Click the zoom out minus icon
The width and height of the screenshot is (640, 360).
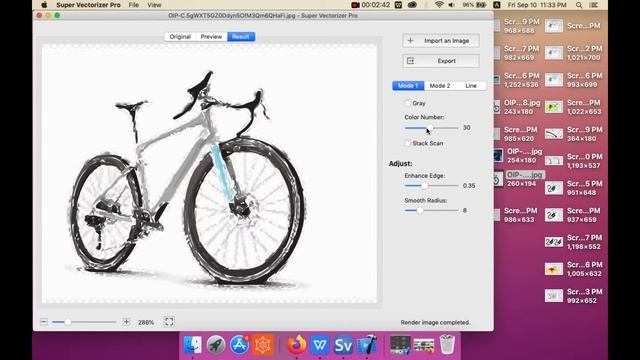pyautogui.click(x=44, y=322)
